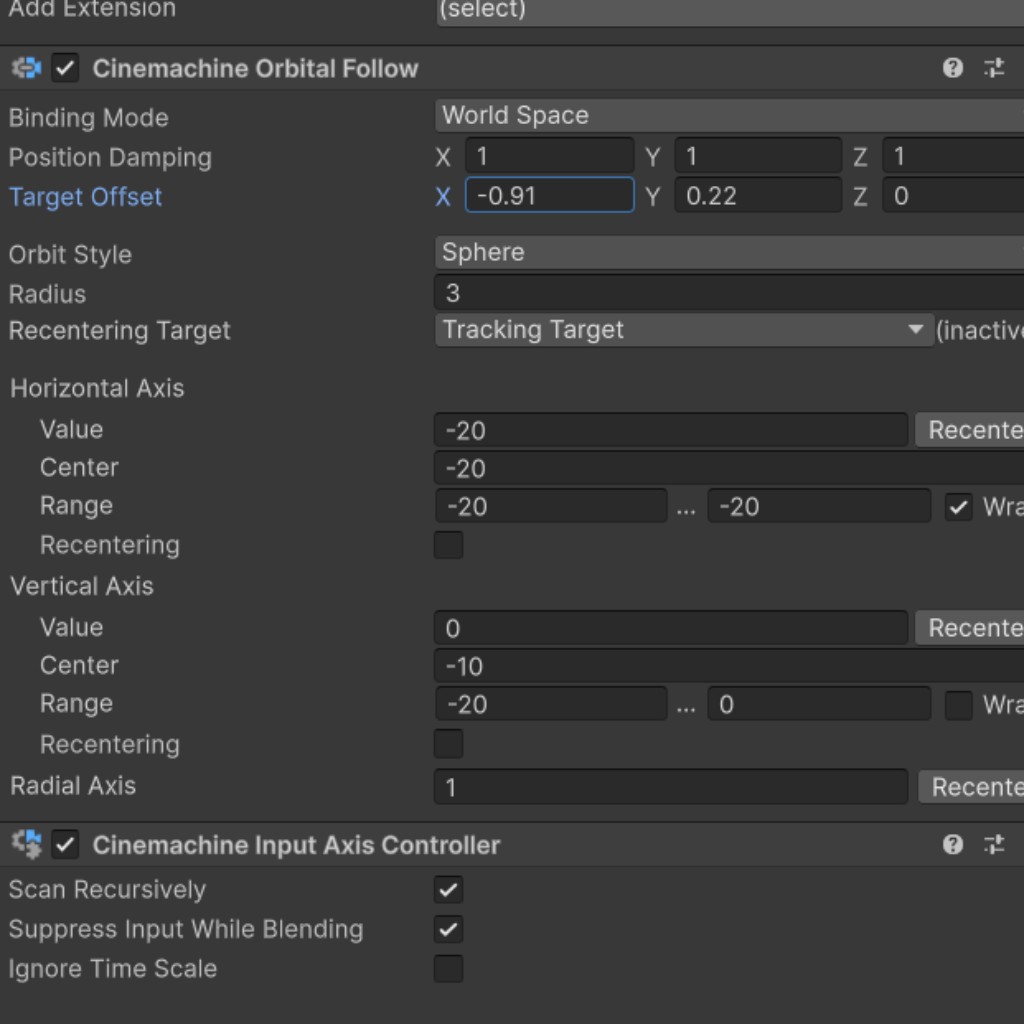Open help for Cinemachine Orbital Follow

pos(952,68)
